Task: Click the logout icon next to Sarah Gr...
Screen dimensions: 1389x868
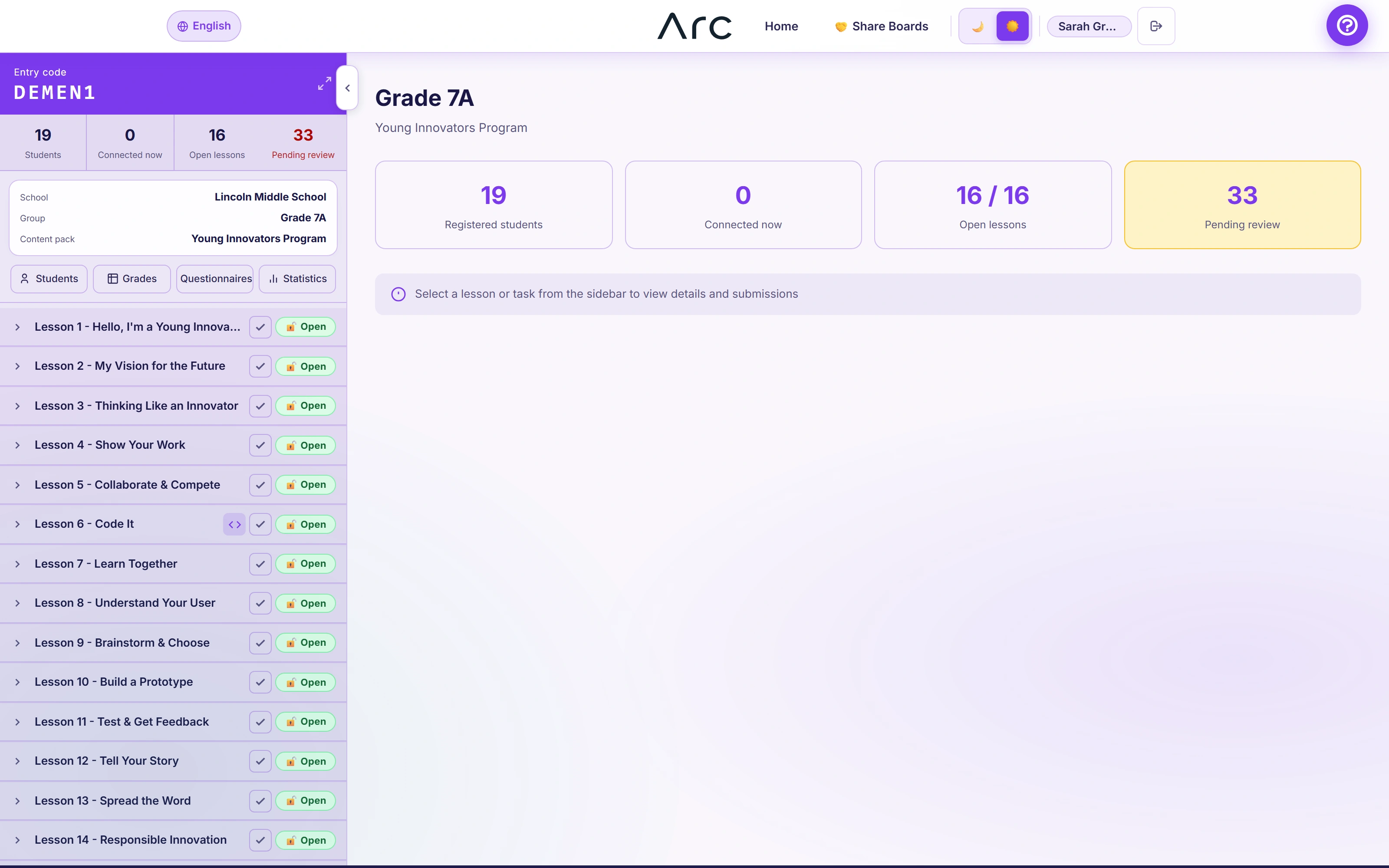Action: tap(1156, 26)
